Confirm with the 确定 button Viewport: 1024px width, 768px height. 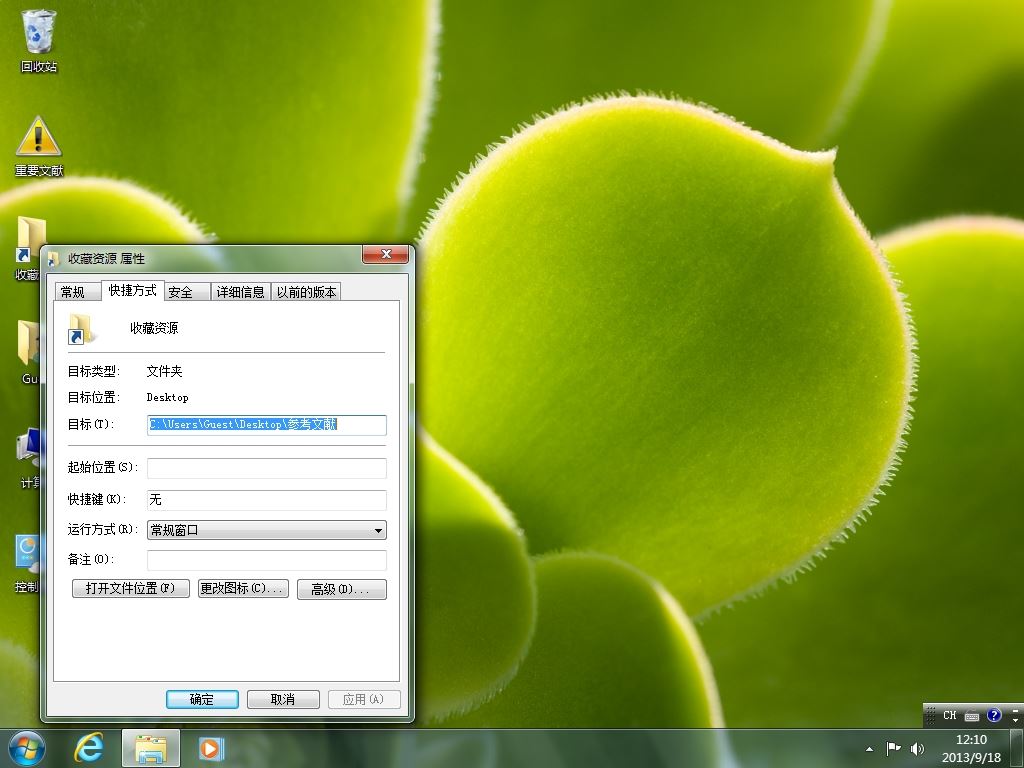202,699
